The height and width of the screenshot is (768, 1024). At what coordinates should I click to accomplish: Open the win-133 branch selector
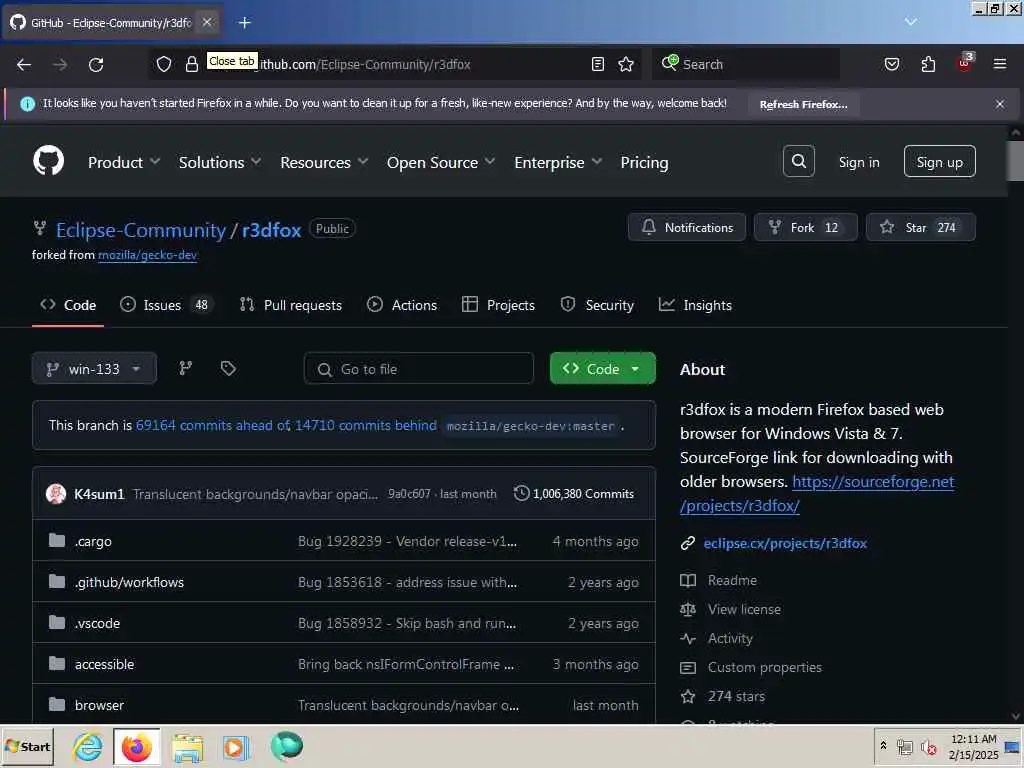coord(94,368)
